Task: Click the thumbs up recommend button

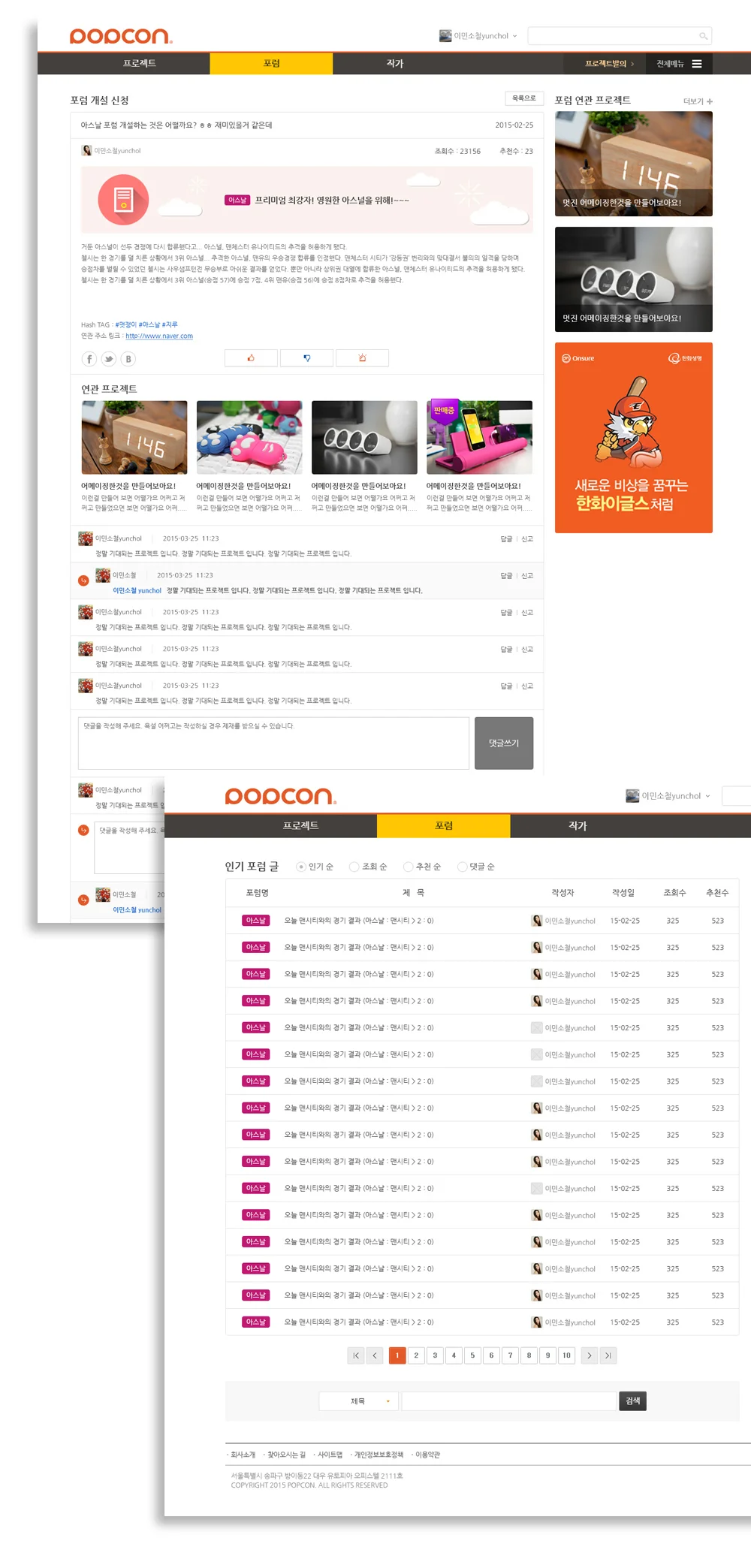Action: (251, 358)
